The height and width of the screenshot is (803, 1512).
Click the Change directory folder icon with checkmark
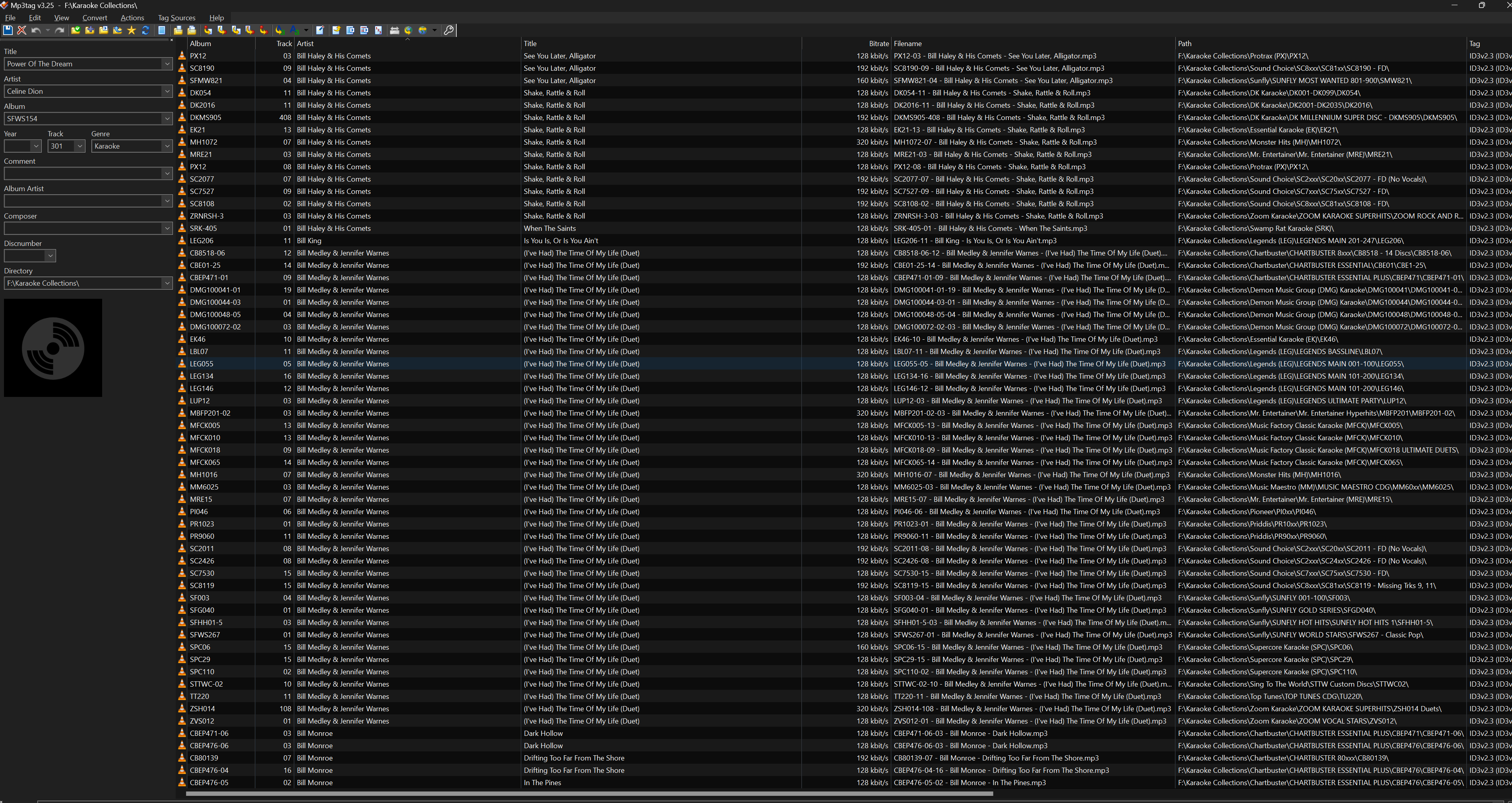(x=76, y=31)
